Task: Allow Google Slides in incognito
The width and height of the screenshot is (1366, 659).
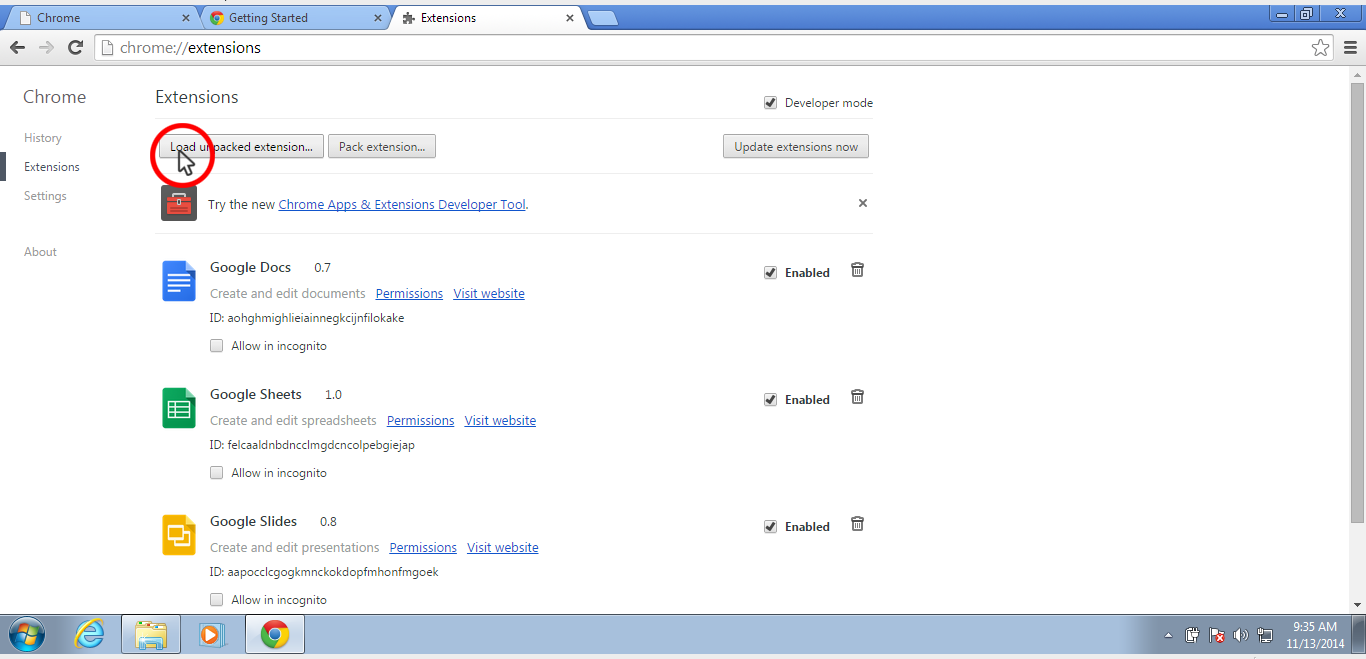Action: (216, 600)
